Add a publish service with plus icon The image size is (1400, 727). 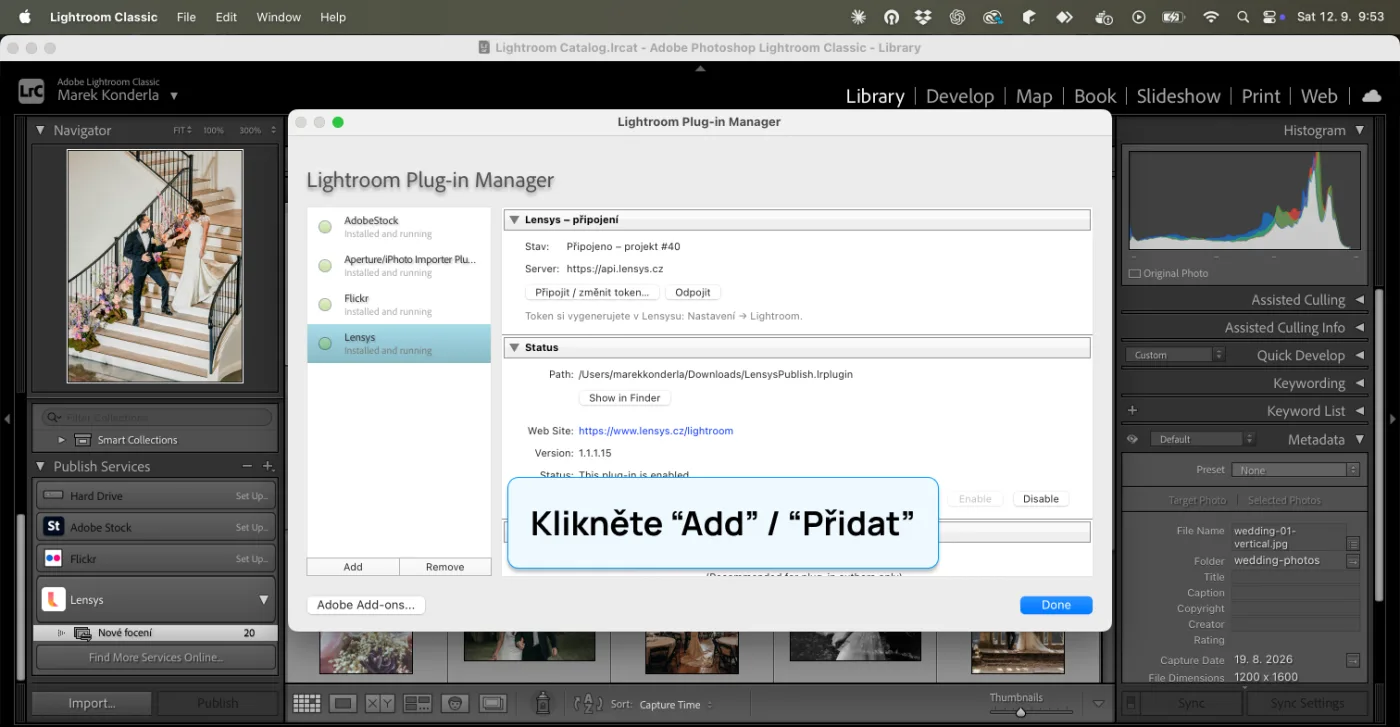[x=268, y=466]
